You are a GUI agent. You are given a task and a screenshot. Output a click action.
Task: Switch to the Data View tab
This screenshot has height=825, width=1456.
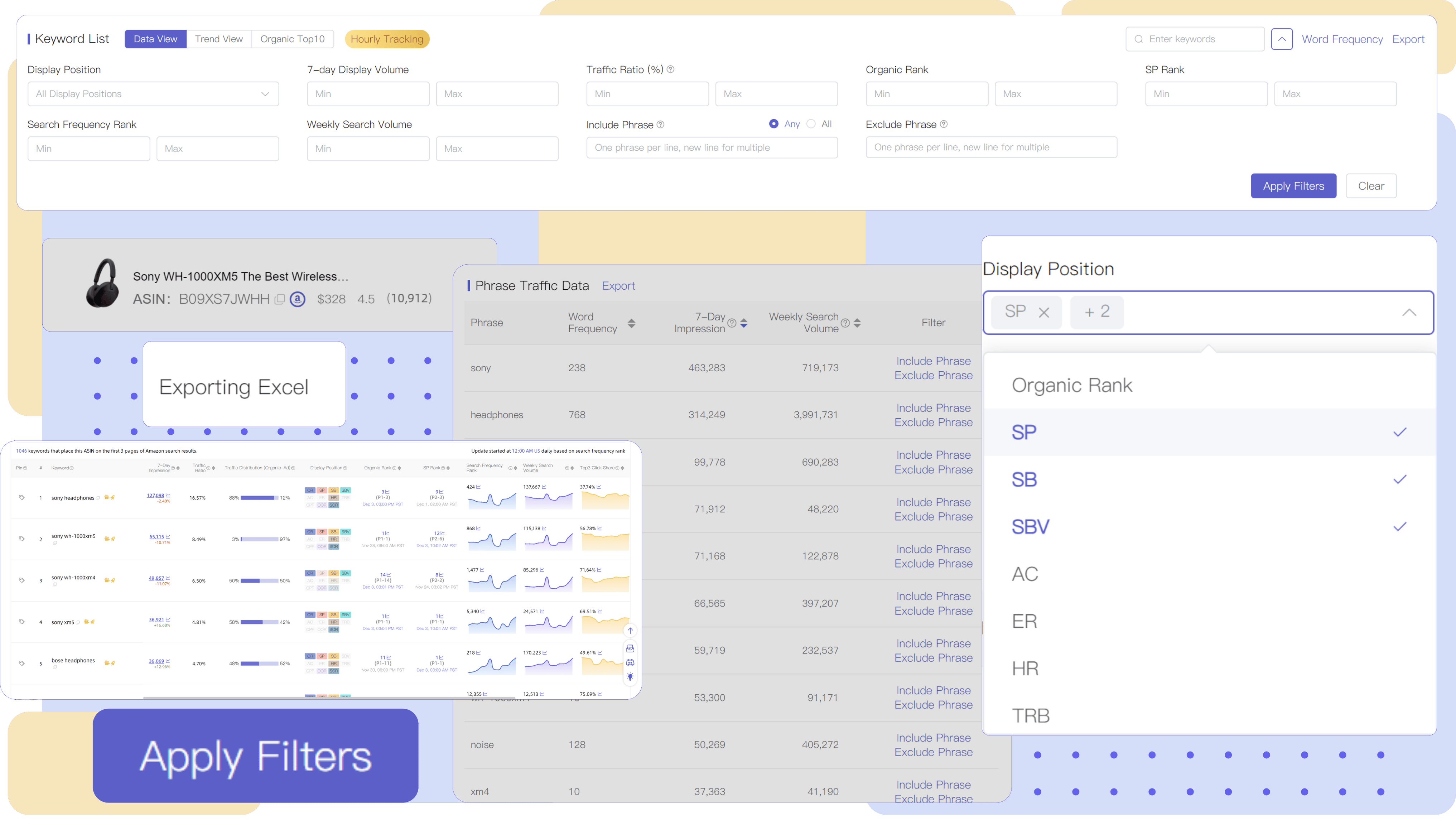(155, 39)
